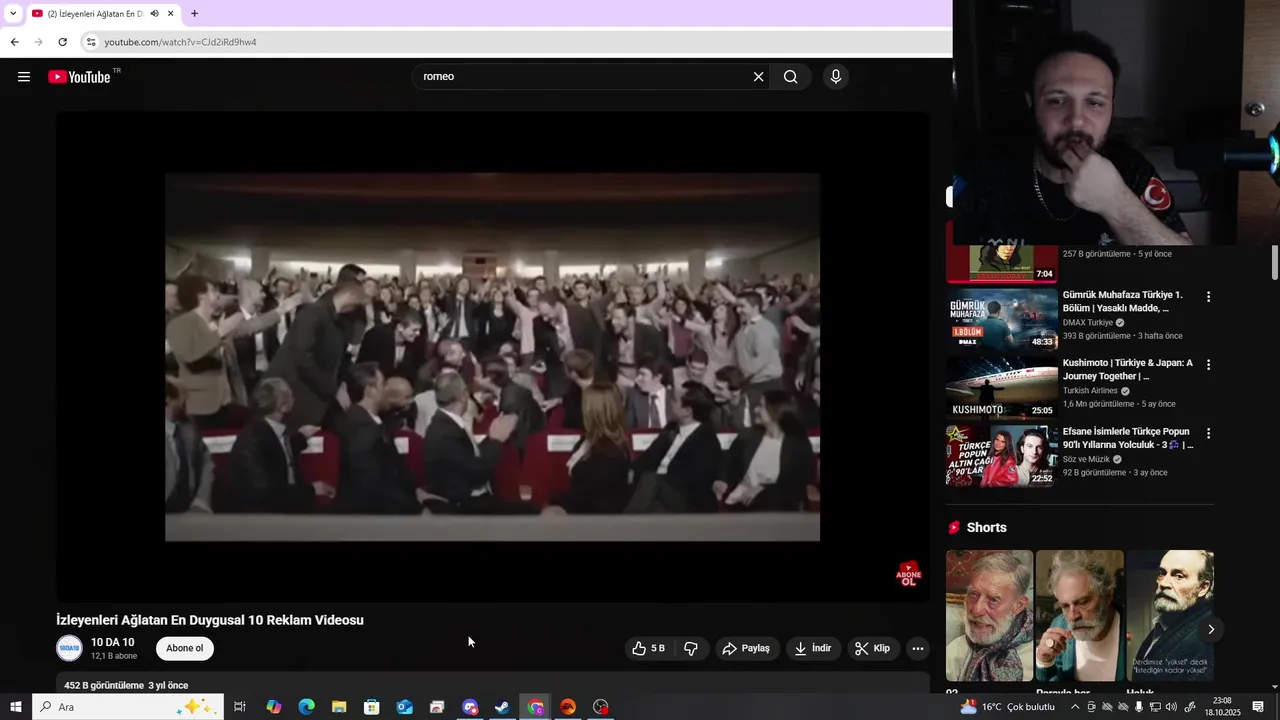Open Microsoft Edge from the taskbar

click(306, 707)
